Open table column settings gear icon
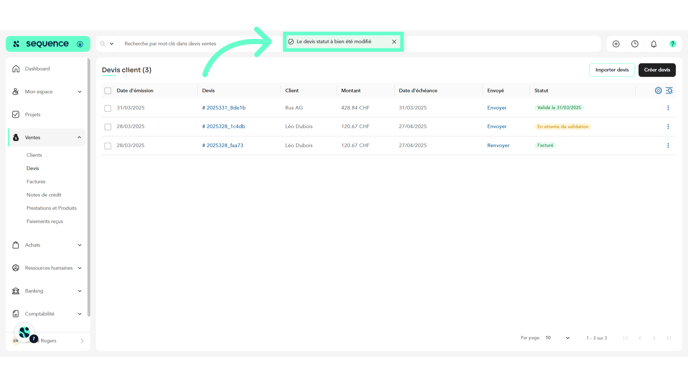 click(x=658, y=90)
